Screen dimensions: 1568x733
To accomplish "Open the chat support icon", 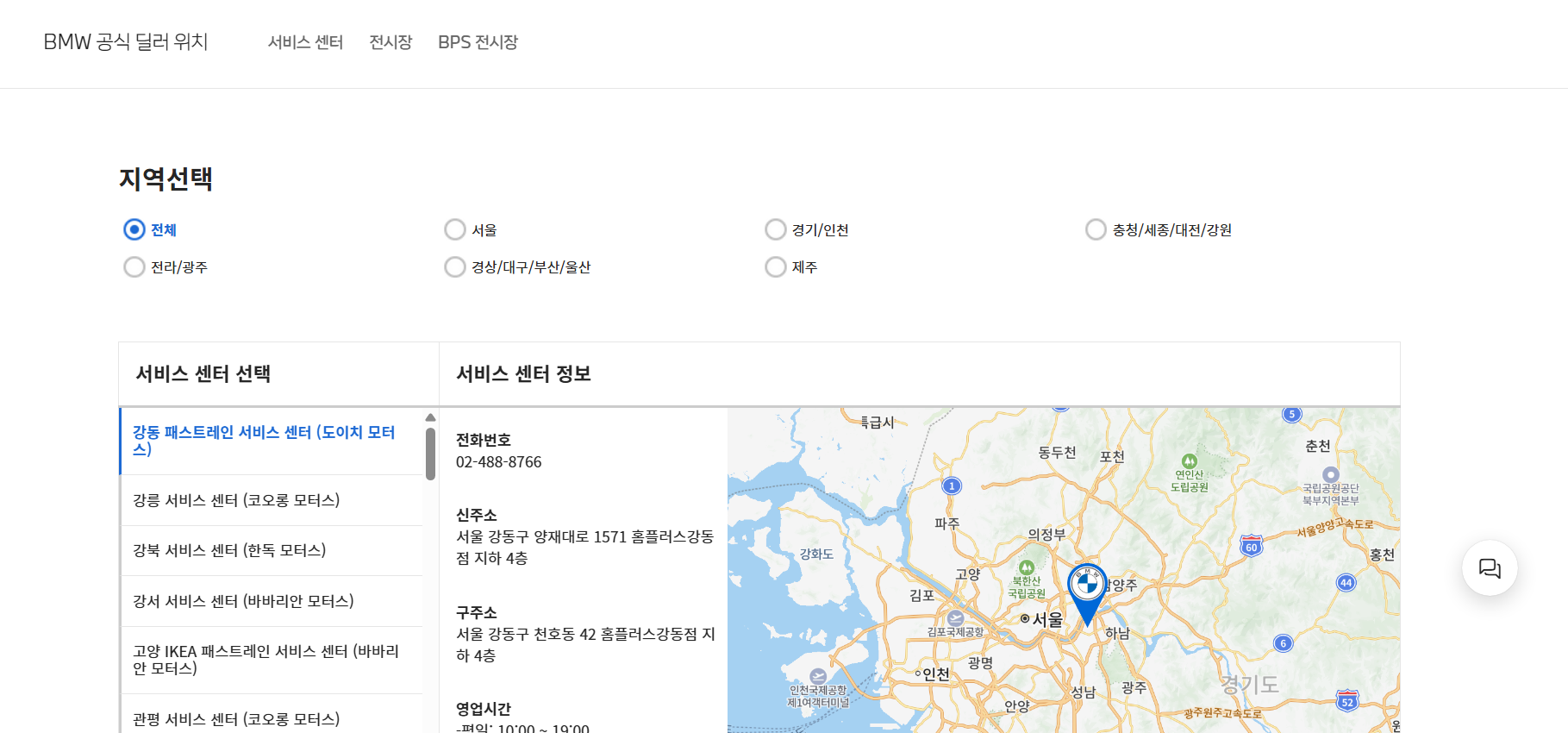I will 1490,568.
